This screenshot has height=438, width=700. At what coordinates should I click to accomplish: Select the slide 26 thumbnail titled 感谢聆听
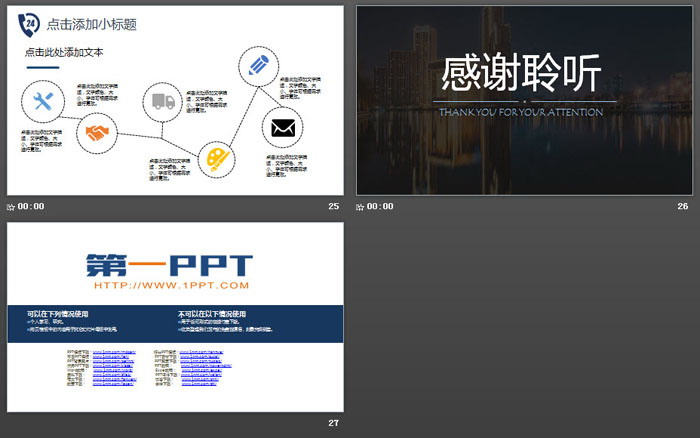[524, 100]
